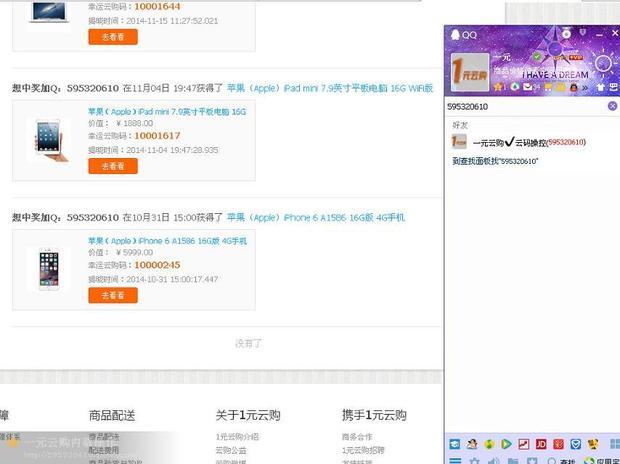Open iPhone 6 A1586 16G版 4G手机 headline link
The image size is (620, 464).
point(316,217)
